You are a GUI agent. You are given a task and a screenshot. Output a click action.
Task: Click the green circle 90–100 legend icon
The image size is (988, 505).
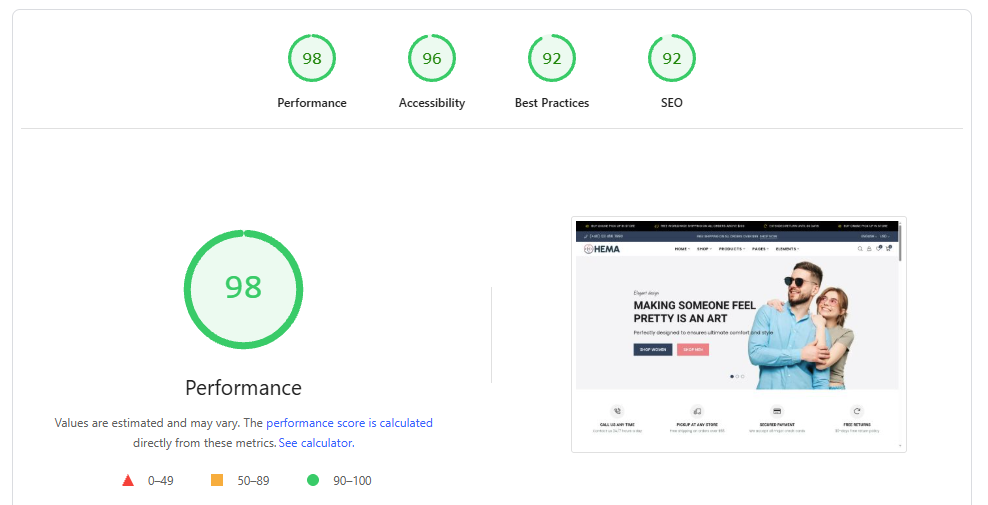(x=313, y=481)
